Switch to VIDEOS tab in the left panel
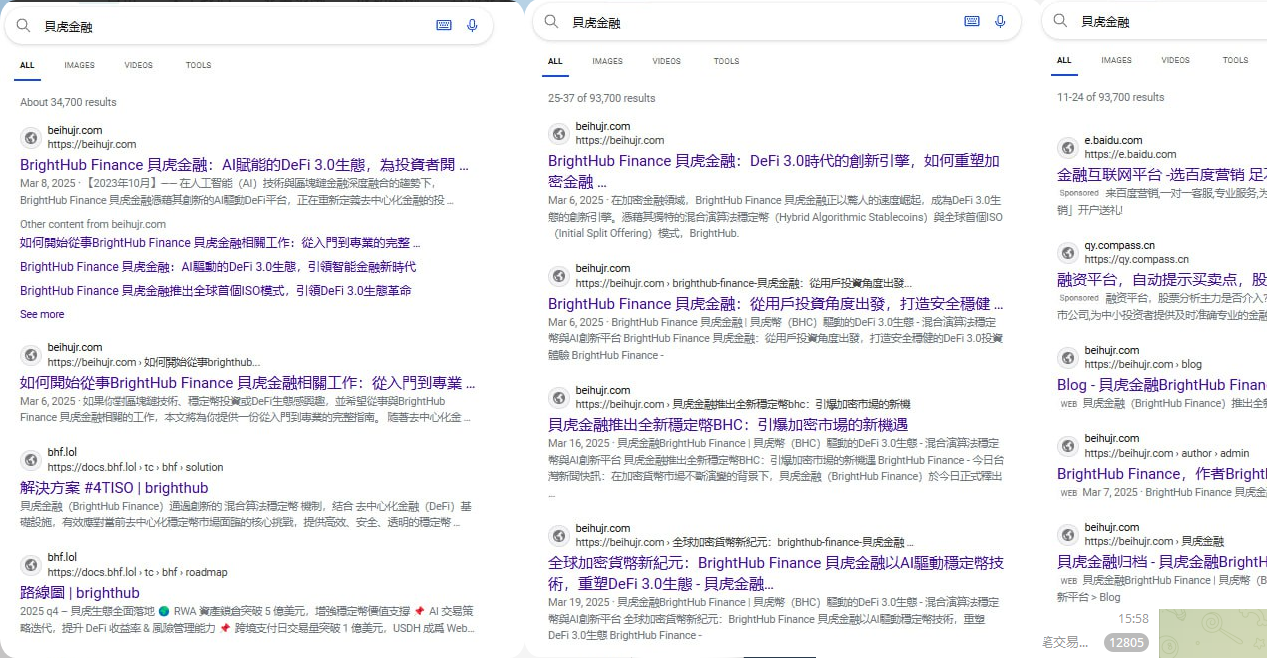 coord(139,66)
